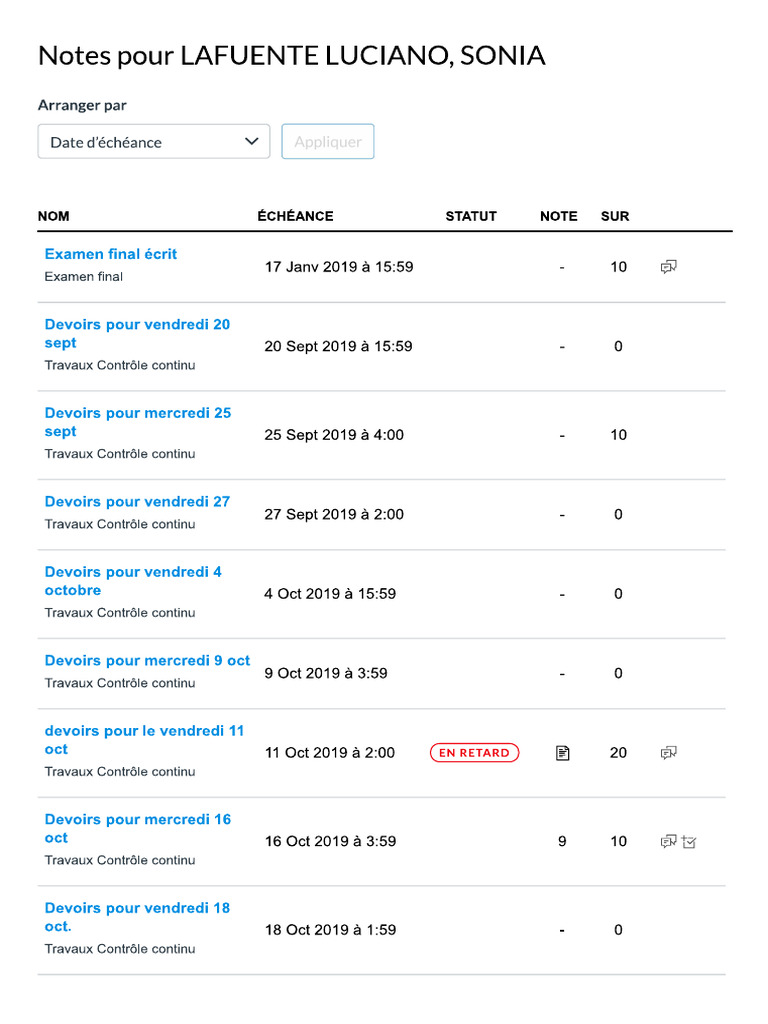
Task: Open Devoirs pour vendredi 27 assignment
Action: [137, 502]
